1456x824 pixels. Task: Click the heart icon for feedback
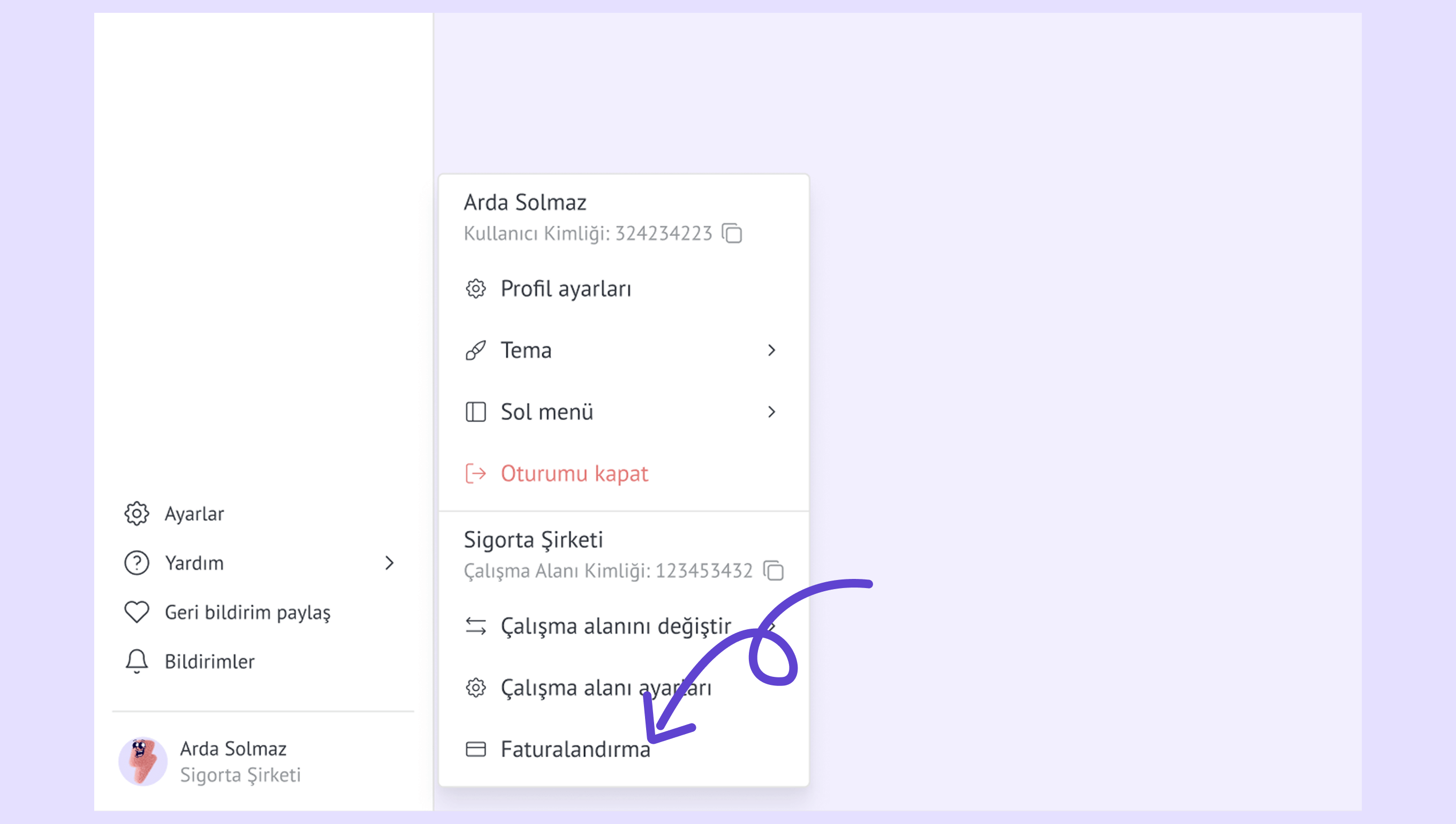tap(136, 612)
